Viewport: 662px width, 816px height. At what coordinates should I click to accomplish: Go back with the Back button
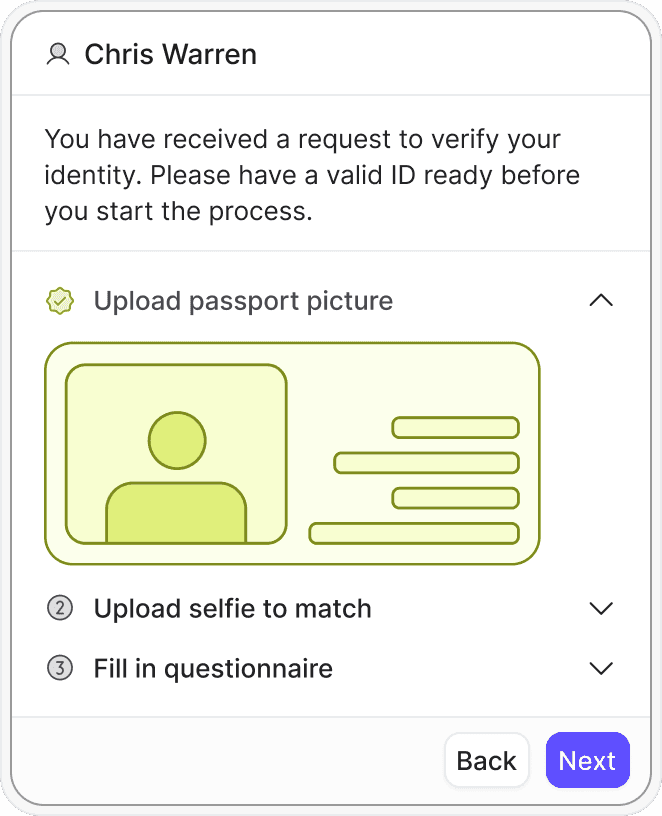click(487, 760)
